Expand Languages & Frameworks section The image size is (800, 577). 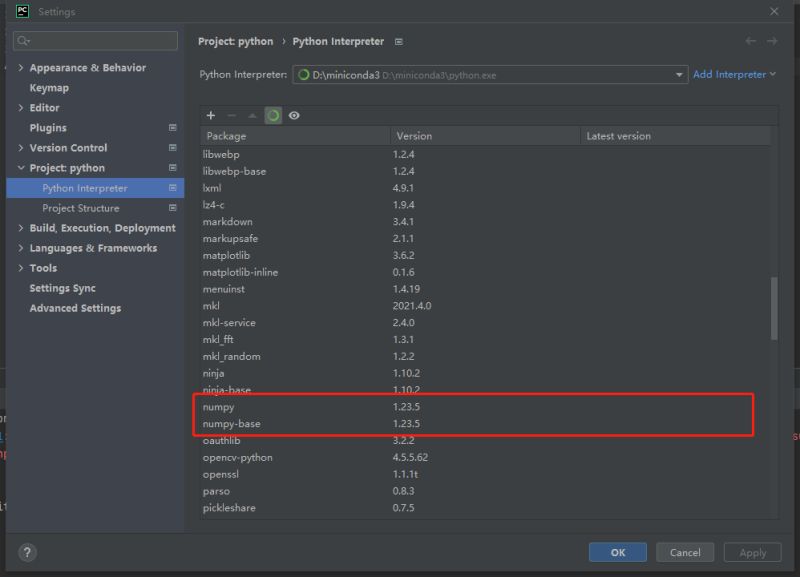pyautogui.click(x=21, y=247)
